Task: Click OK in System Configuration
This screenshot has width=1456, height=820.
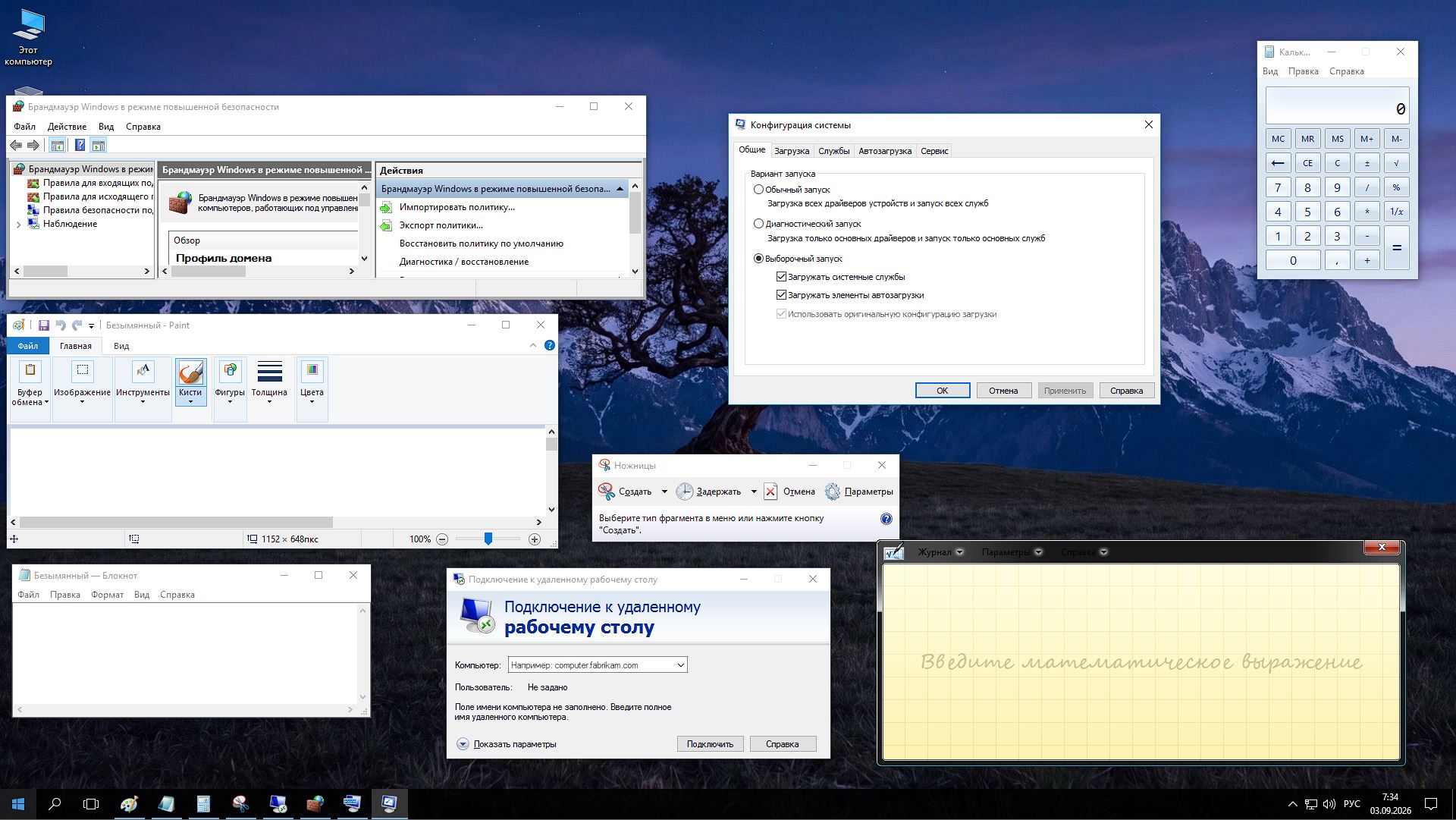Action: [943, 391]
